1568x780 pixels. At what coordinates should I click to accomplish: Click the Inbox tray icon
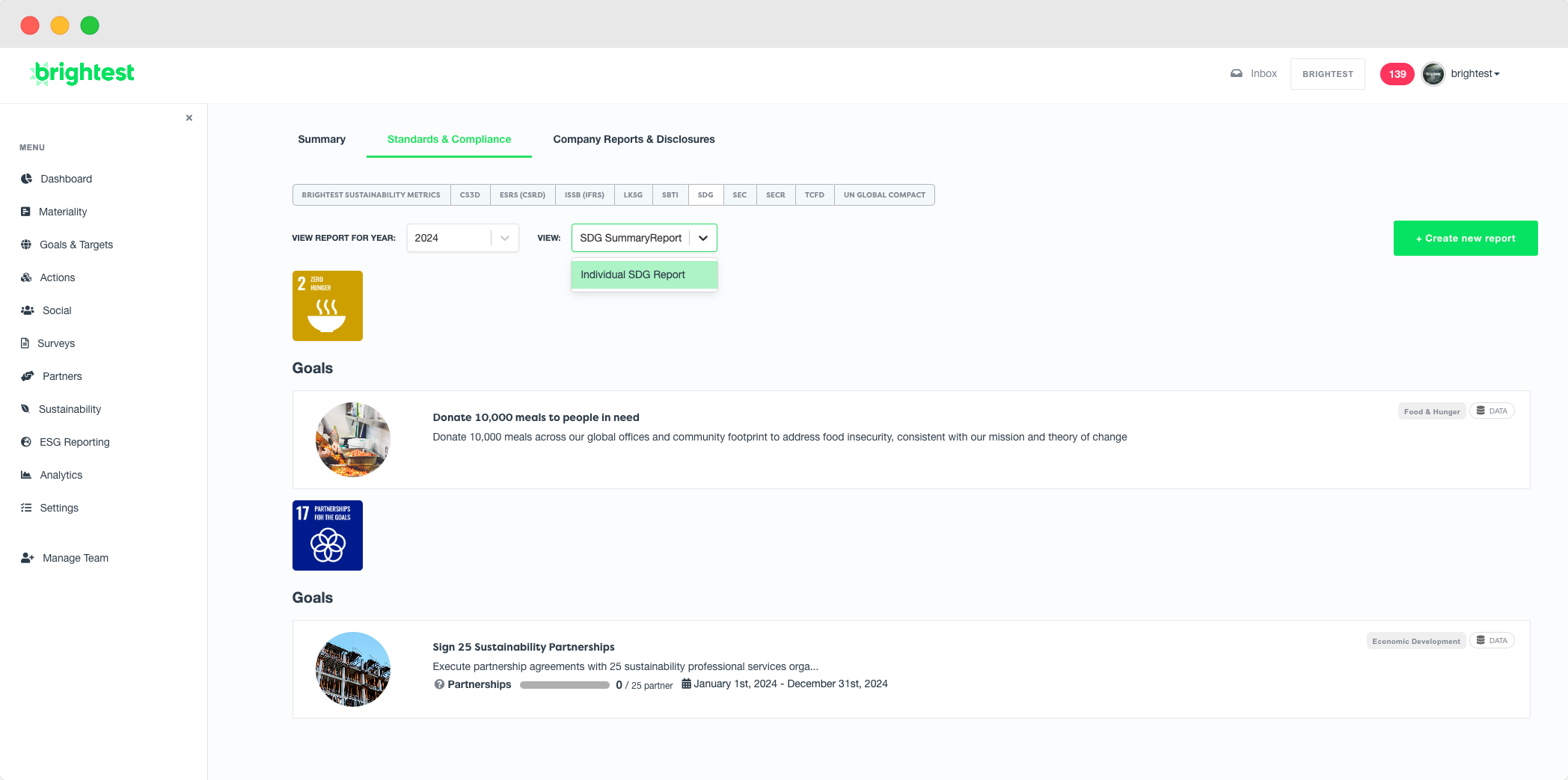pyautogui.click(x=1237, y=73)
